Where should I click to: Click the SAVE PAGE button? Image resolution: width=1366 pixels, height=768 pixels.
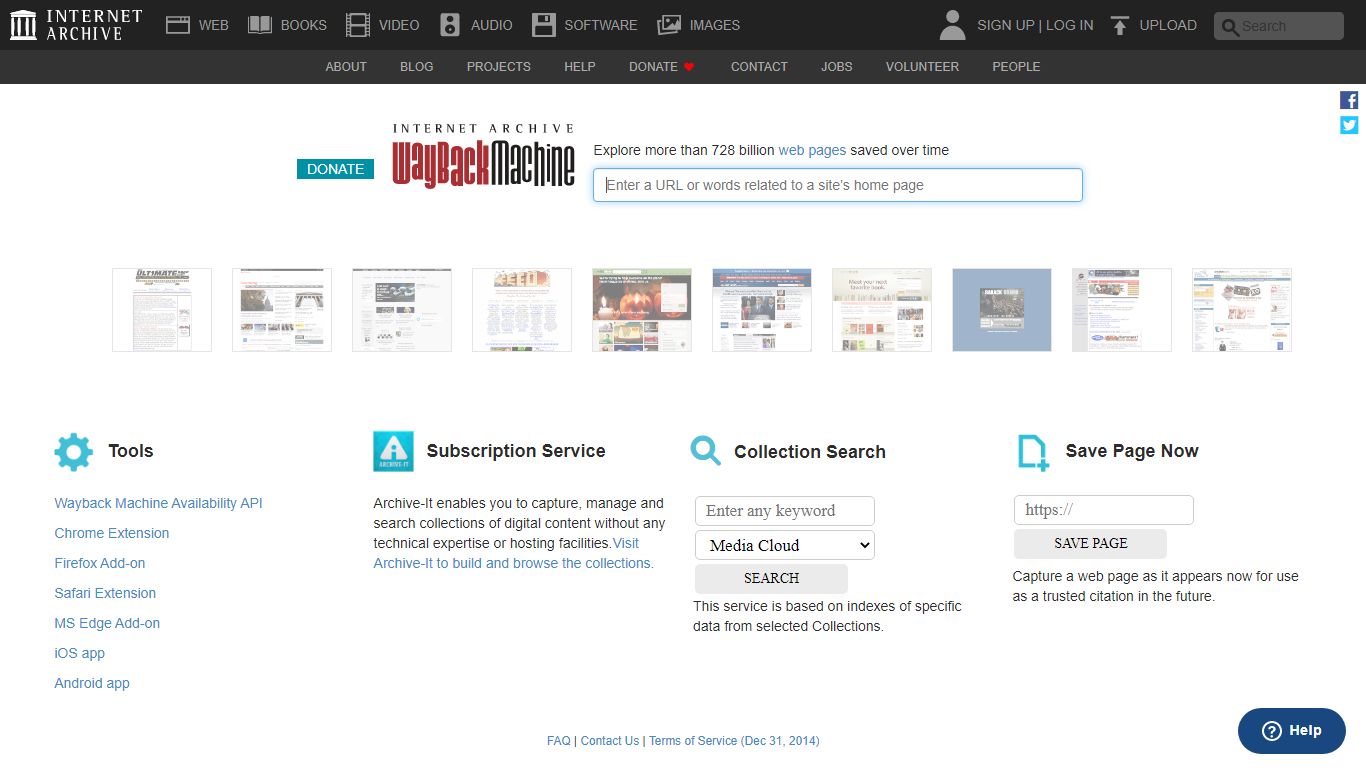(x=1090, y=543)
